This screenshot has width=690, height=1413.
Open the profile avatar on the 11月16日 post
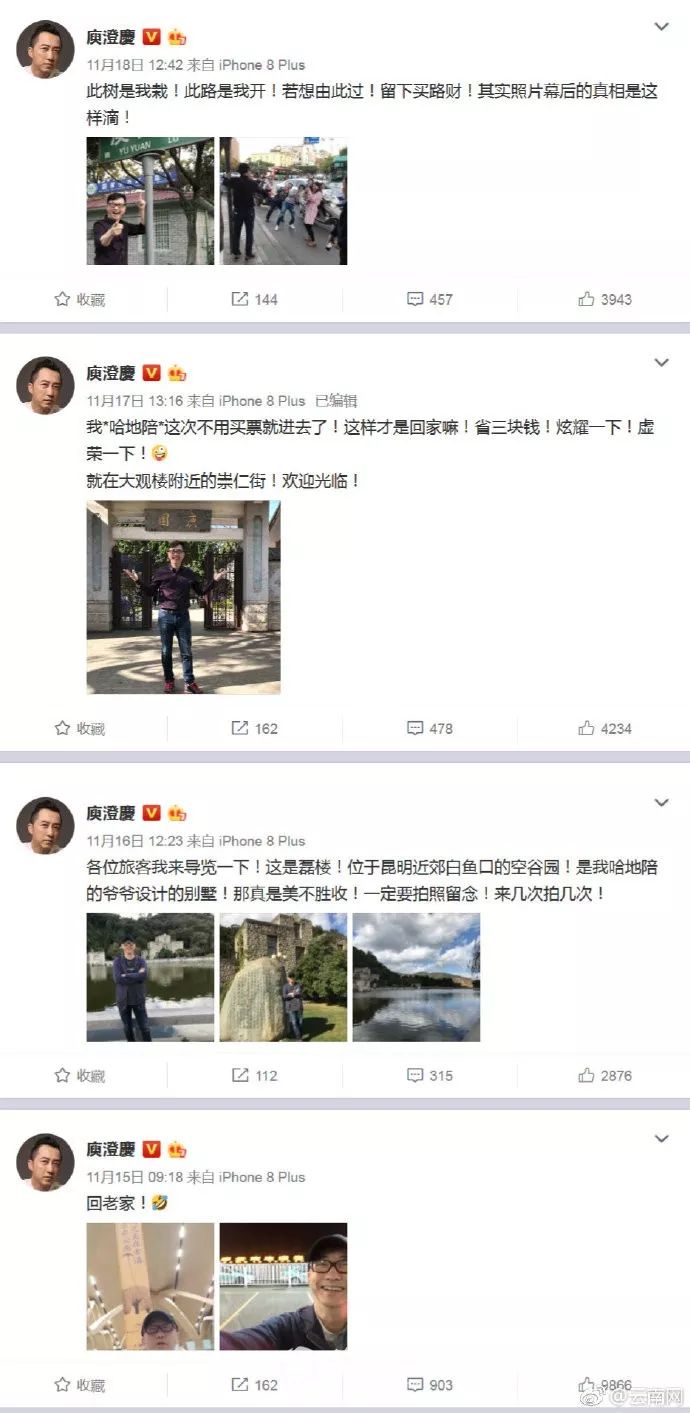45,825
